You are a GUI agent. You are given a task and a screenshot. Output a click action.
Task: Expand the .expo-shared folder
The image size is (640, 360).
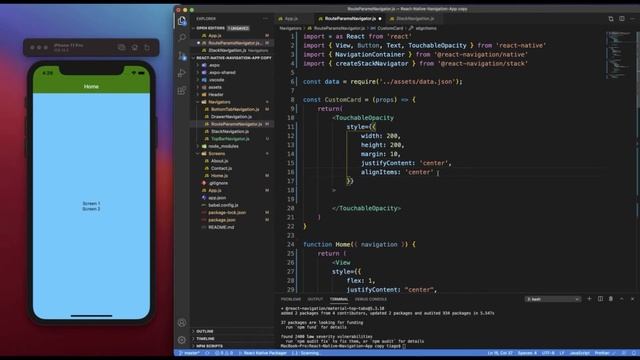pos(222,73)
